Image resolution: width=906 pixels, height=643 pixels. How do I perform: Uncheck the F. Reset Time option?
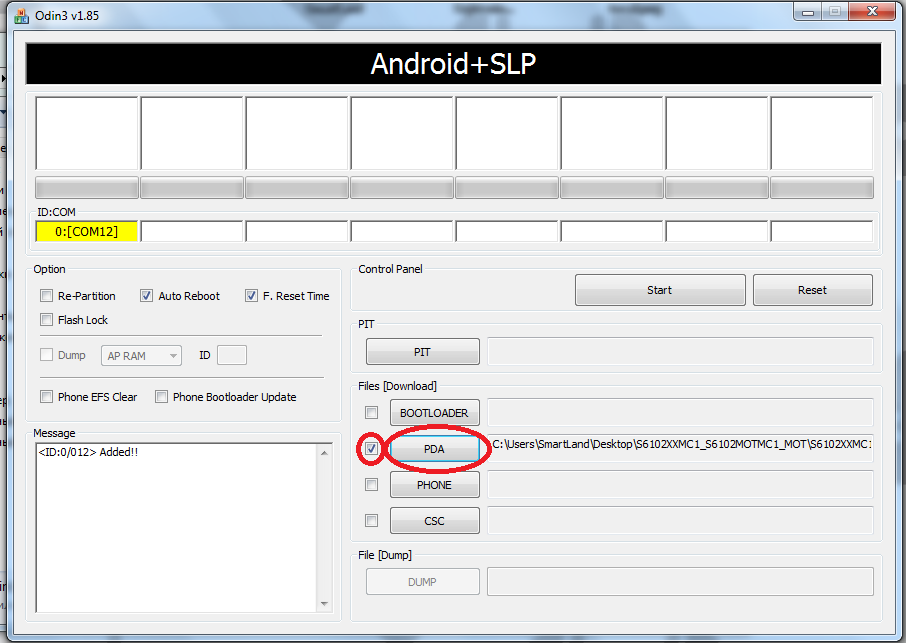click(x=251, y=296)
